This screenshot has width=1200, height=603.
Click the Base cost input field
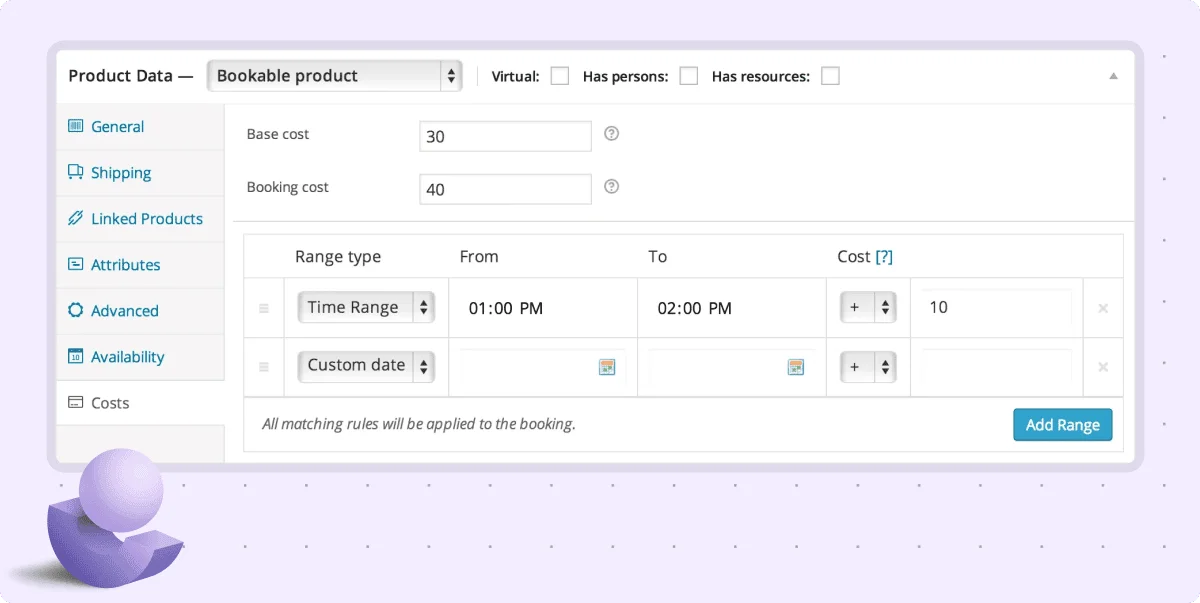click(505, 137)
